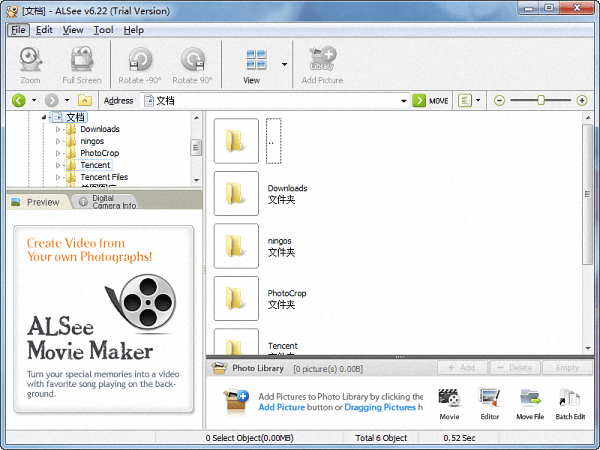
Task: Click file list vertical scrollbar thumb
Action: pos(587,194)
